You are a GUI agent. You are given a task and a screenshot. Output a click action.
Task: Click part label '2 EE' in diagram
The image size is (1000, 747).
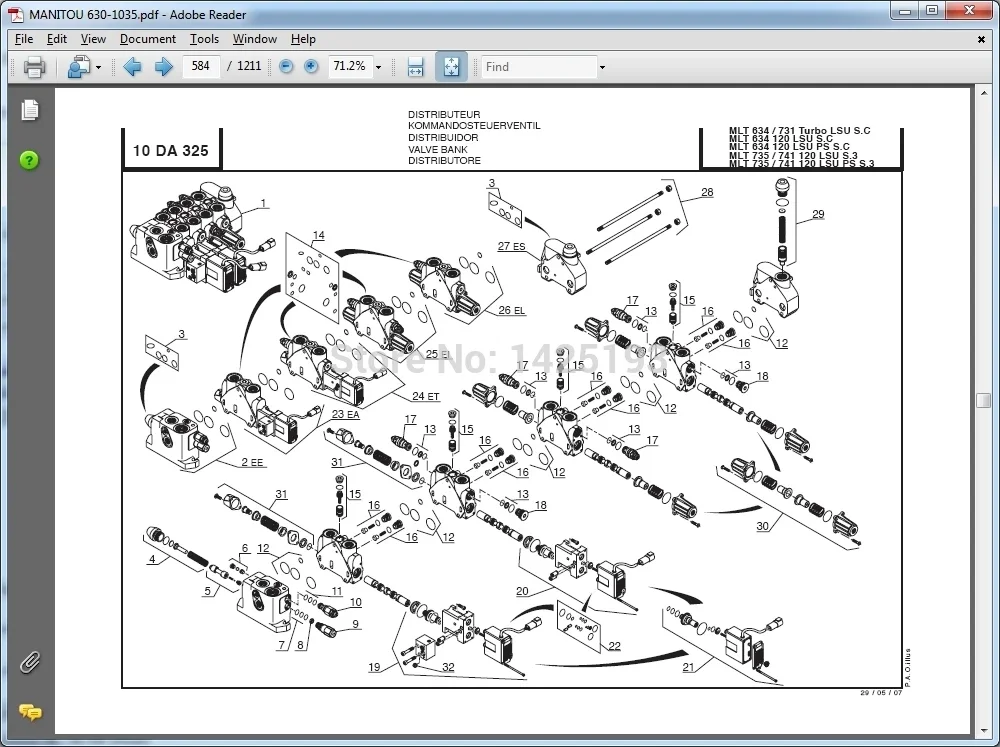click(252, 462)
